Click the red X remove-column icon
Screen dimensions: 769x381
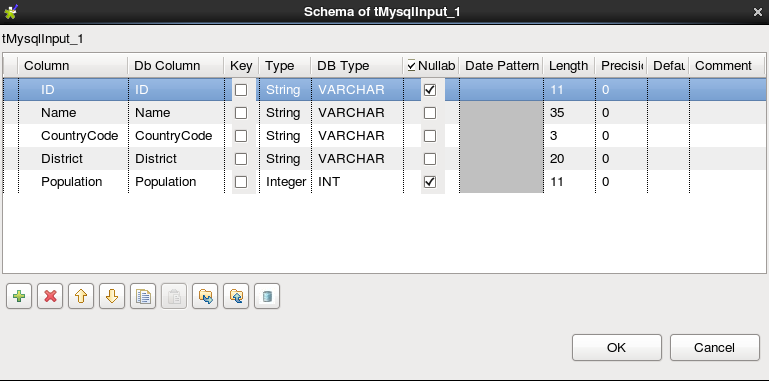pyautogui.click(x=50, y=296)
